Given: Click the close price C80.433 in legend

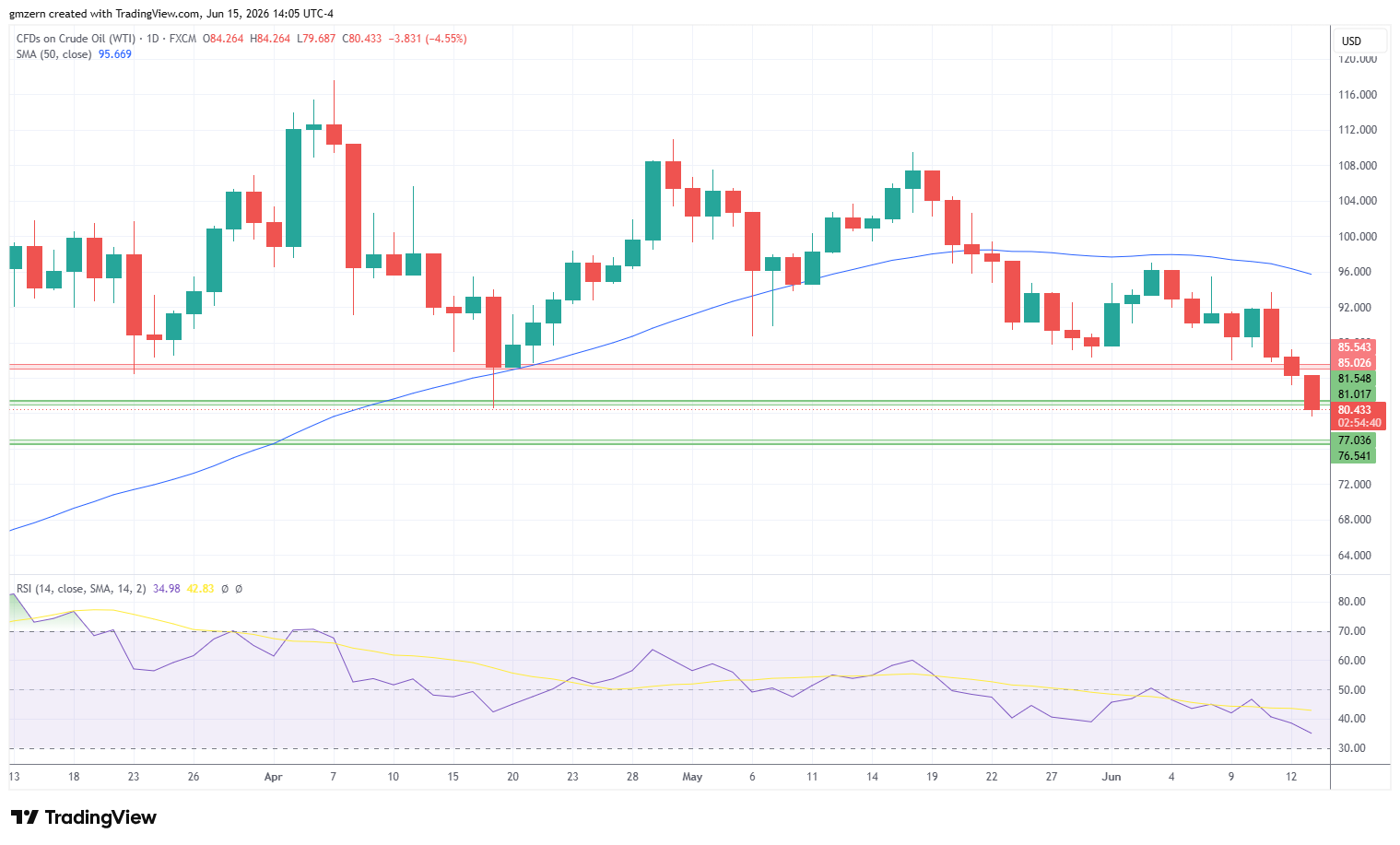Looking at the screenshot, I should coord(362,39).
